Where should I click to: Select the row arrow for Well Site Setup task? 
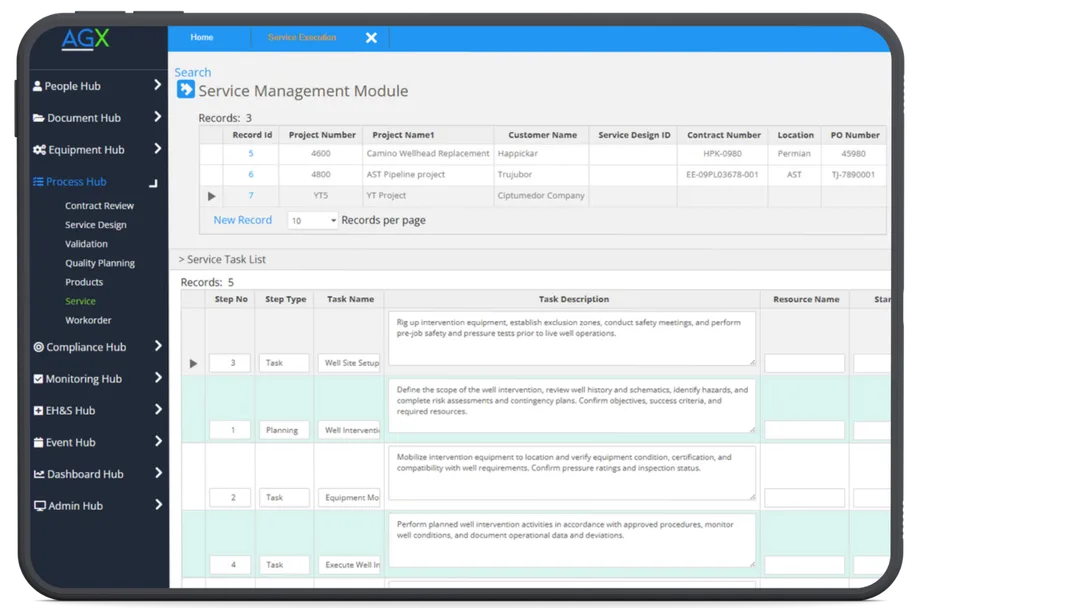193,364
